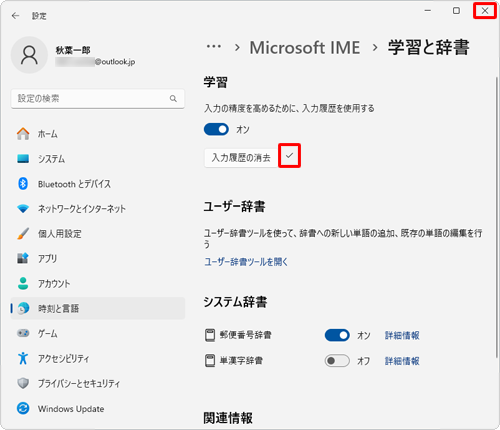The width and height of the screenshot is (500, 430).
Task: Click the 時刻と言語 globe clock icon
Action: tap(23, 308)
